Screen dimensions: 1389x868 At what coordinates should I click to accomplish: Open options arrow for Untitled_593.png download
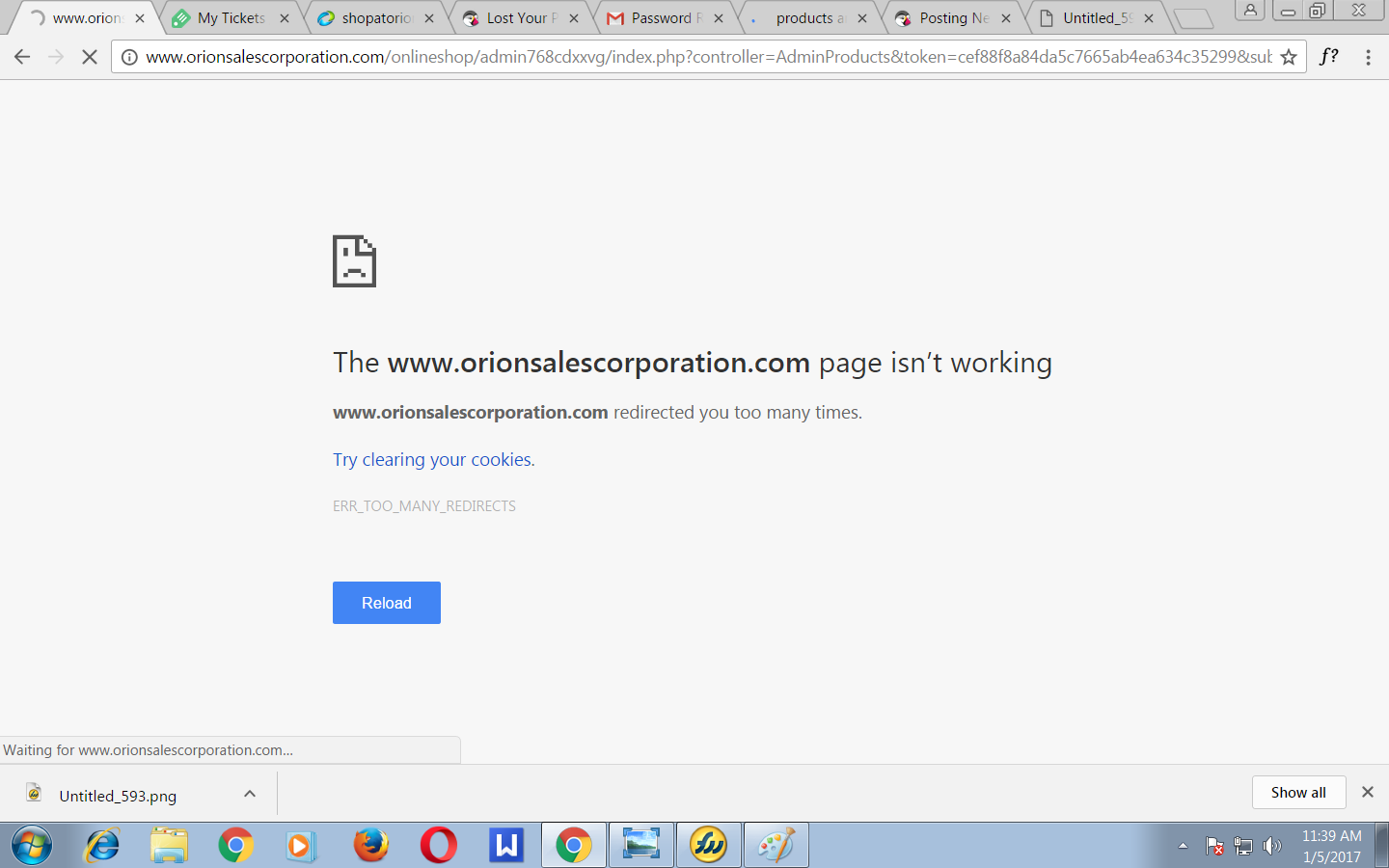click(x=250, y=794)
